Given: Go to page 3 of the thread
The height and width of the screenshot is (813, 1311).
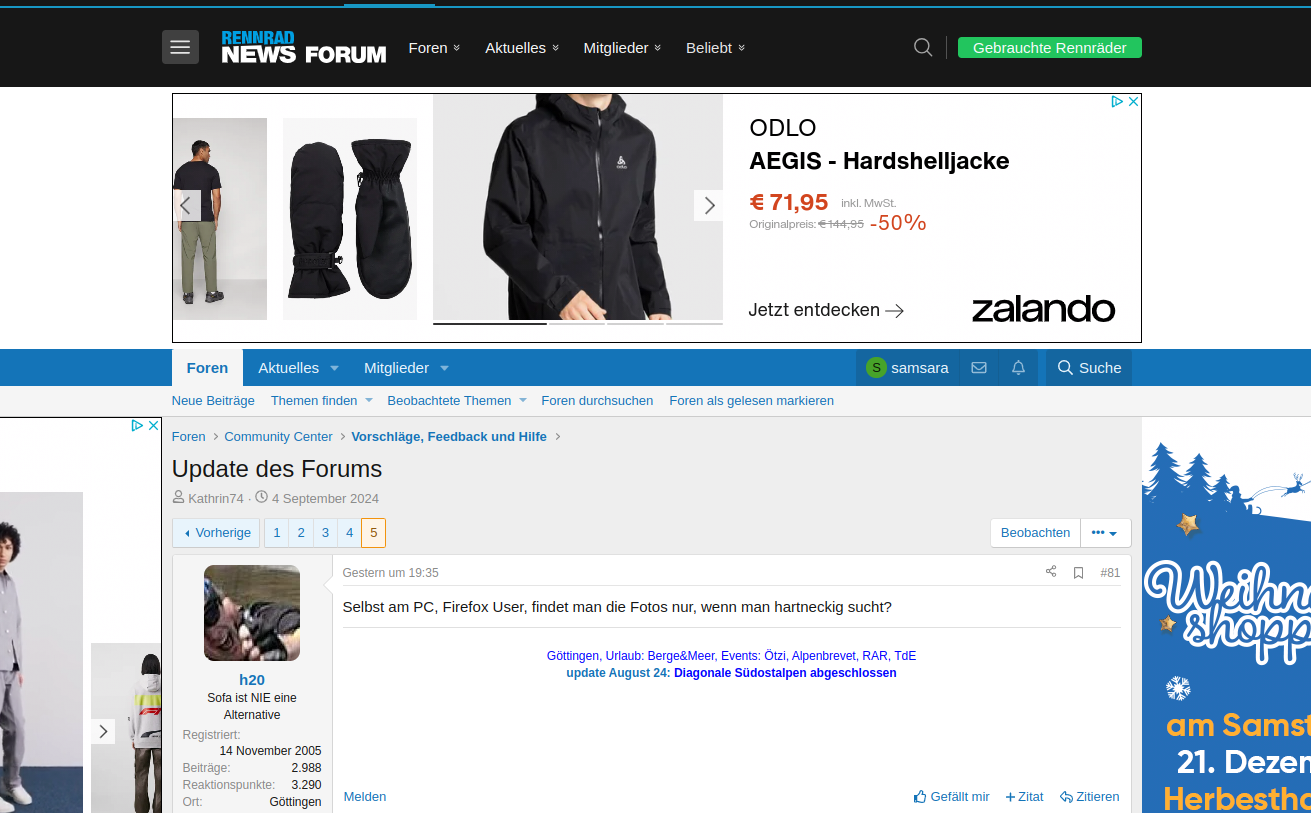Looking at the screenshot, I should (x=325, y=533).
